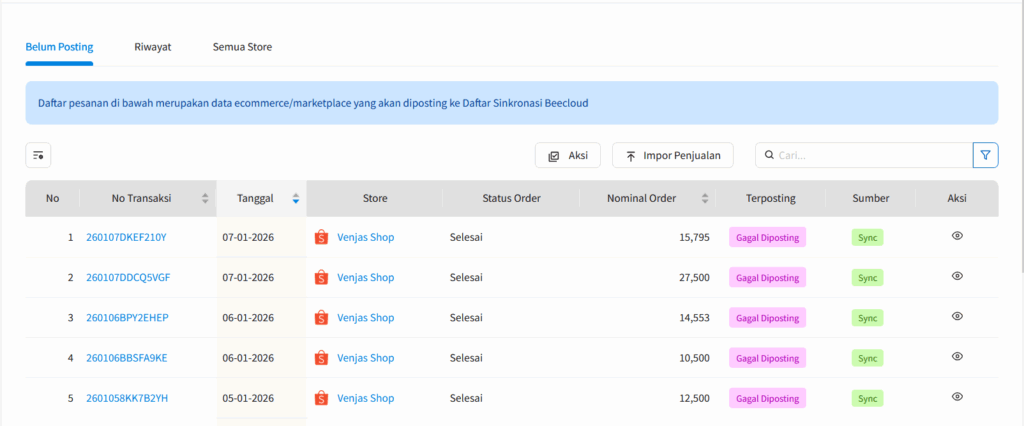This screenshot has width=1024, height=426.
Task: Click the Shopee icon in row 260106BBSFA9KE
Action: click(321, 358)
